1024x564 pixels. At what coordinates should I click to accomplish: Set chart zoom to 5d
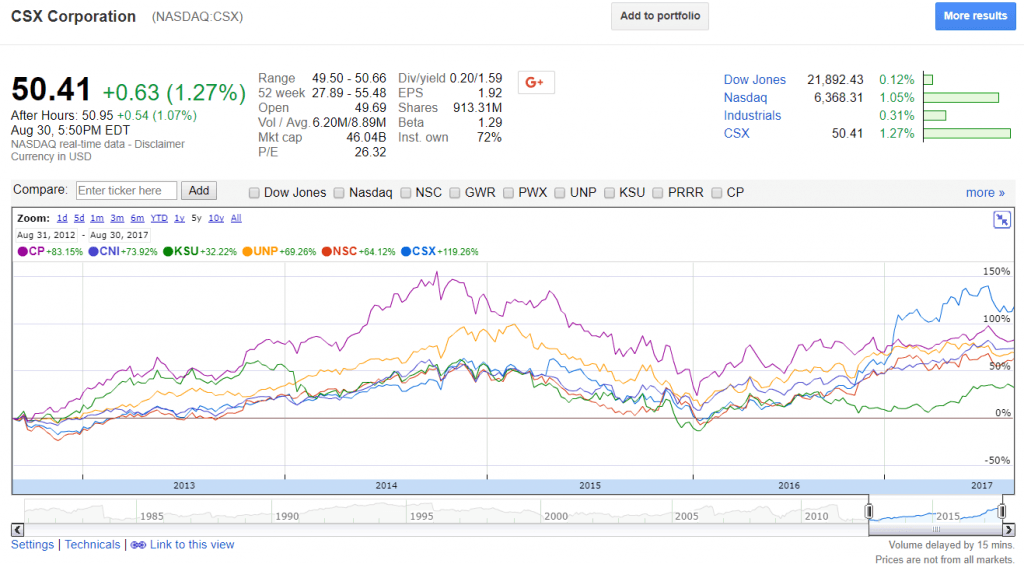pos(79,218)
